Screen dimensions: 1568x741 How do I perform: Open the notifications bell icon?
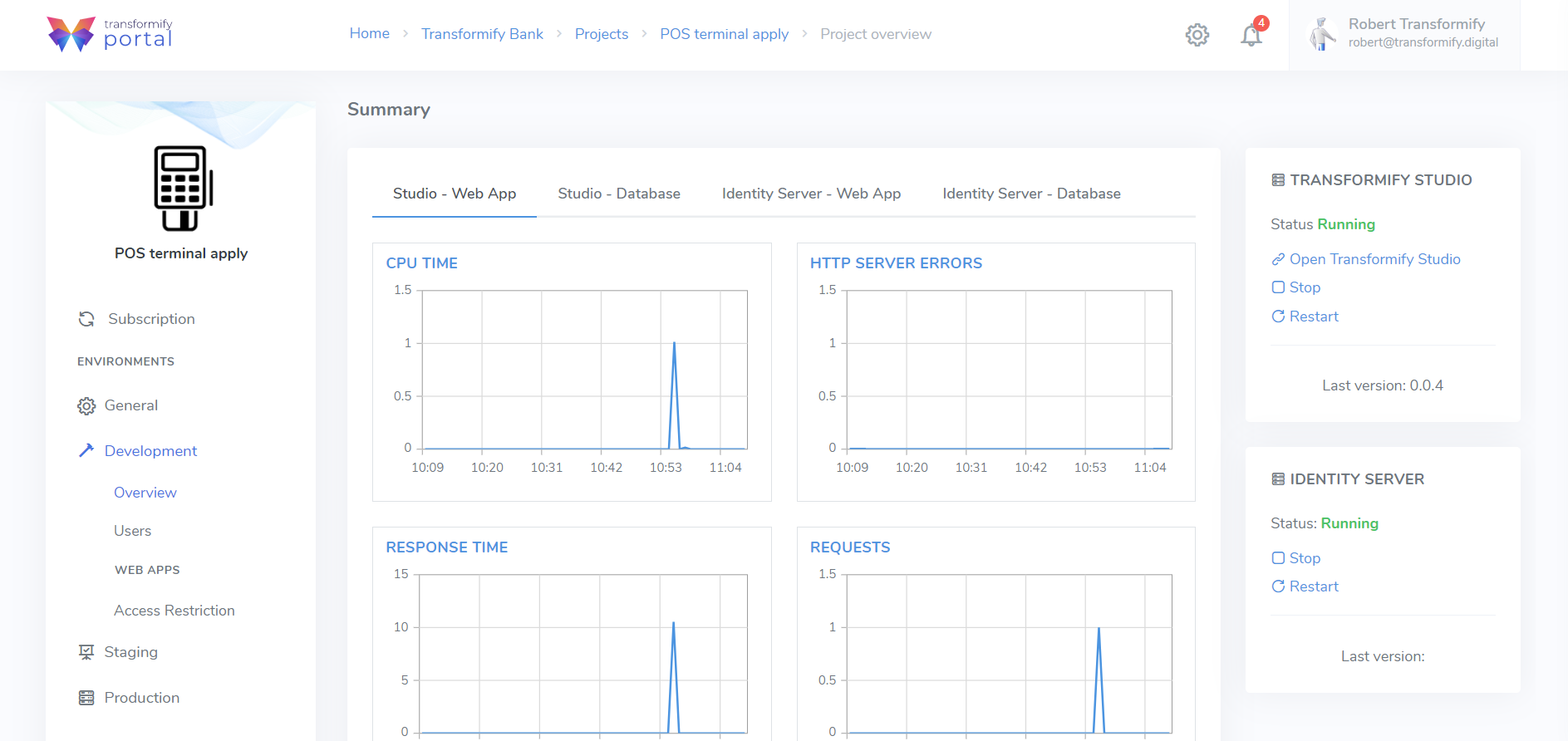(x=1251, y=36)
